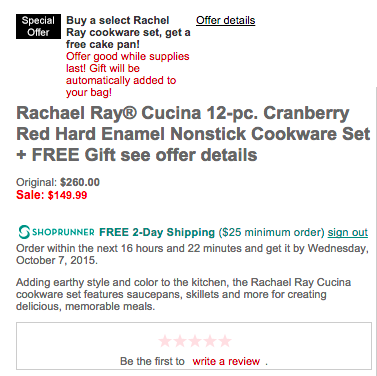Click FREE 2-Day Shipping text
The image size is (377, 376).
157,232
